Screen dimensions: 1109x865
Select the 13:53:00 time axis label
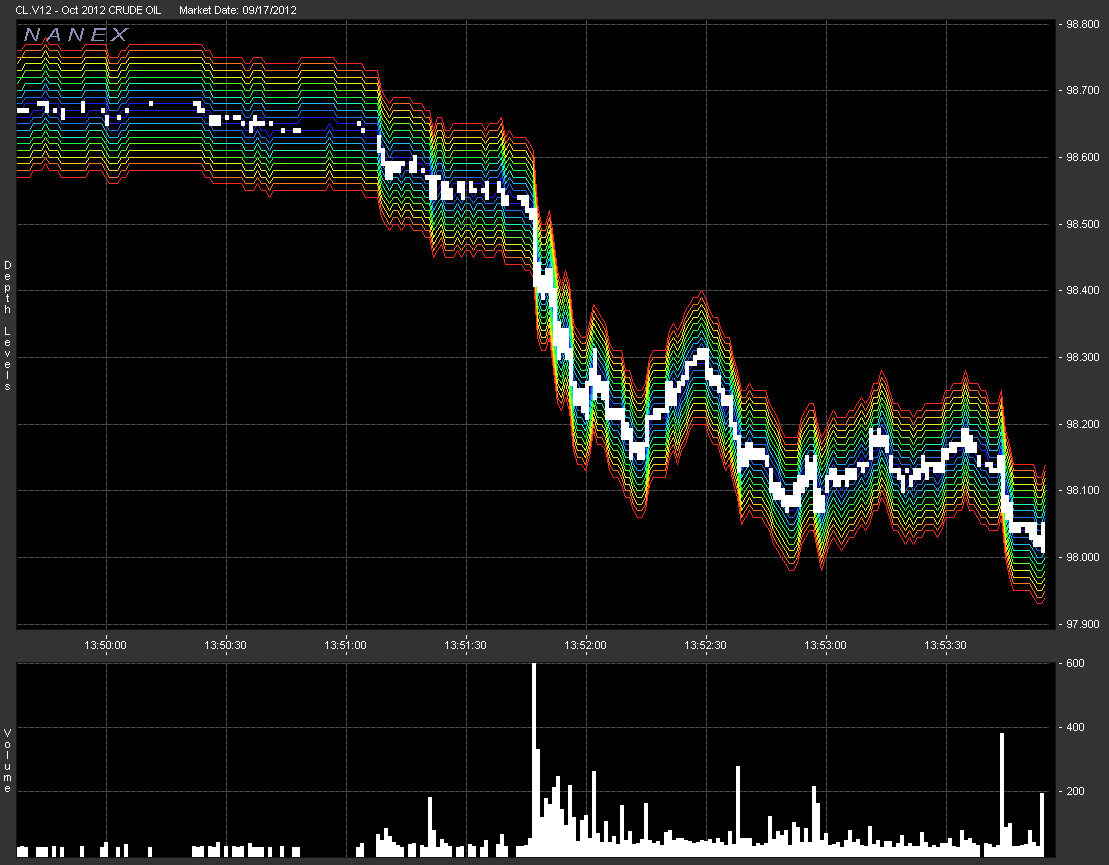[826, 646]
